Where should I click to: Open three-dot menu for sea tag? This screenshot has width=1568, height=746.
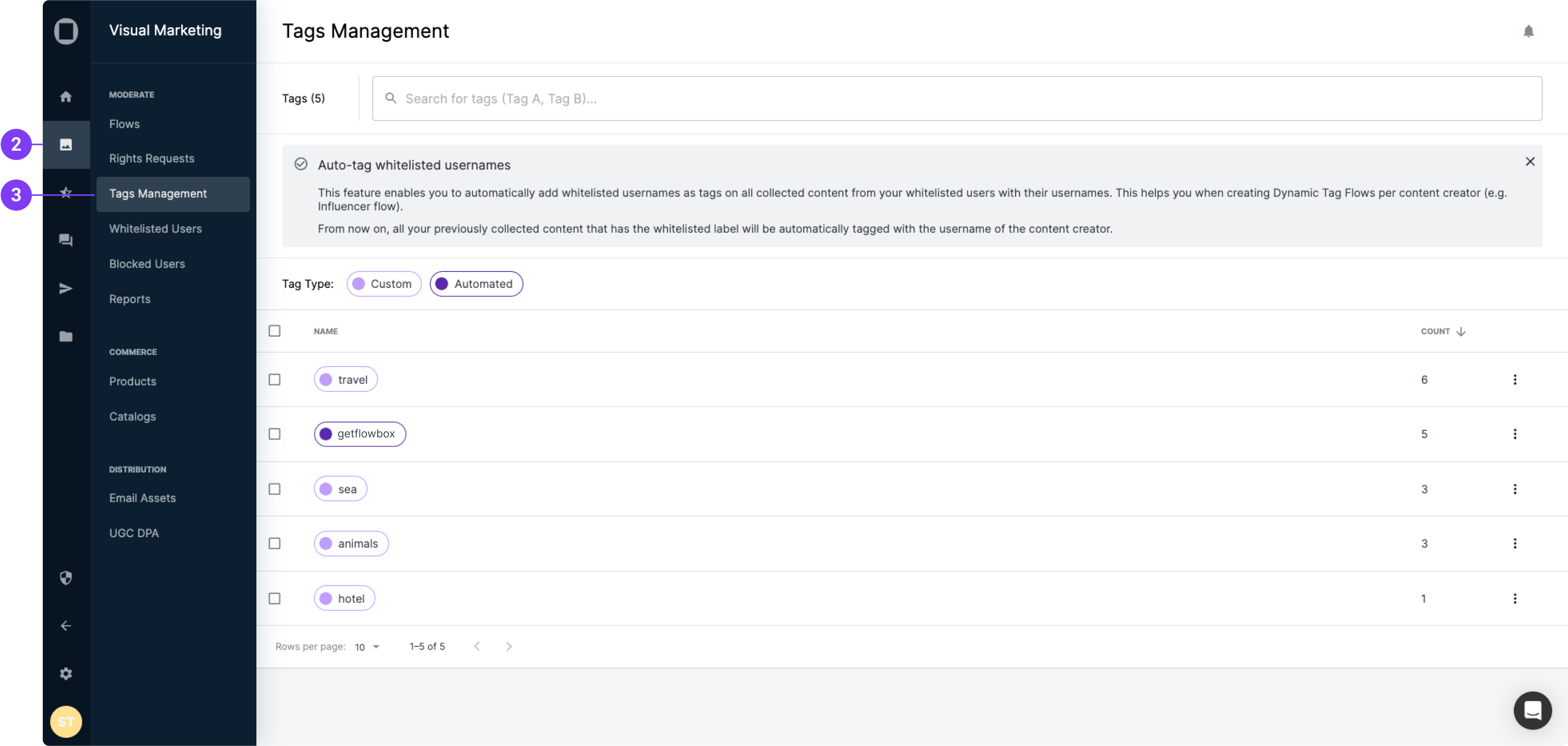click(x=1515, y=489)
